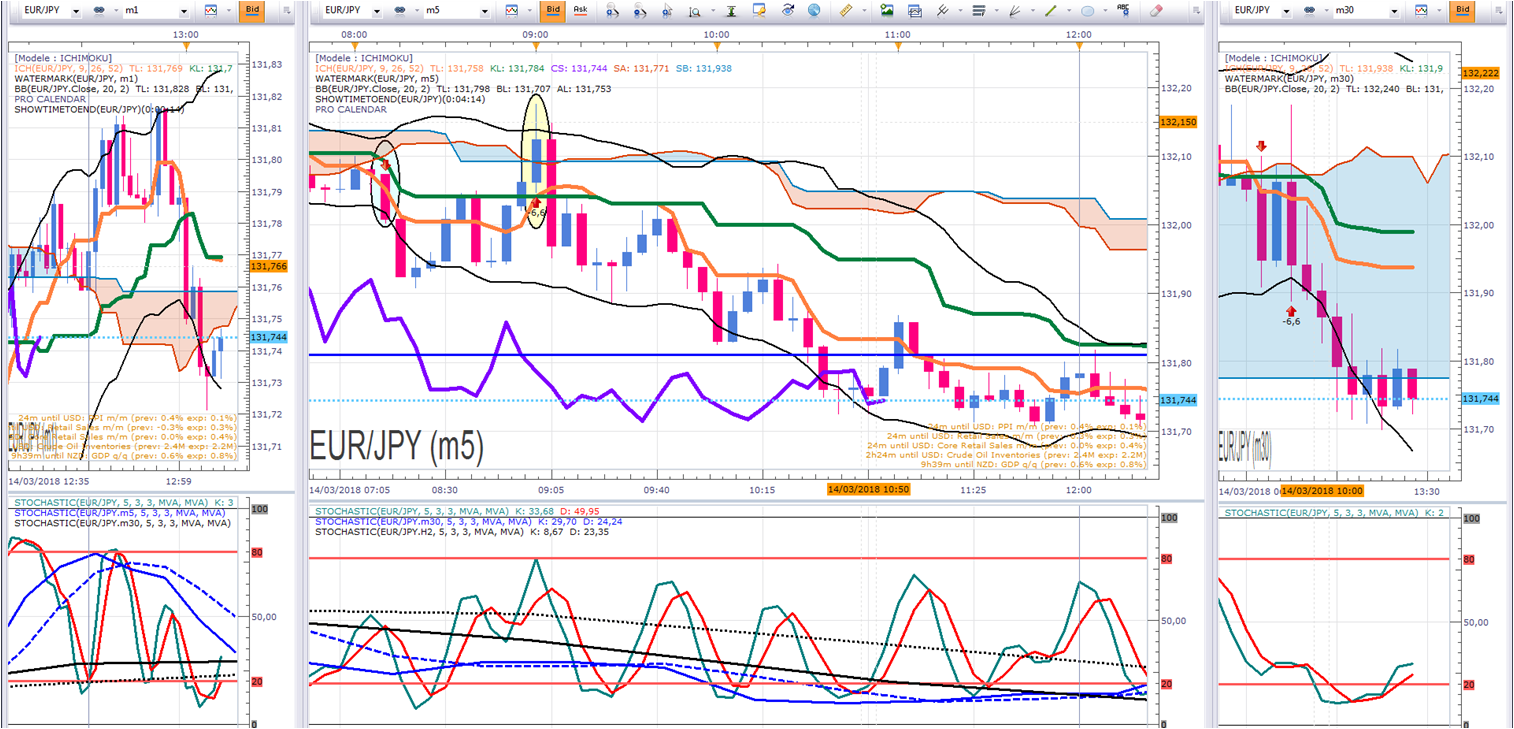Click the framed picture window icon
Viewport: 1514px width, 729px height.
914,11
